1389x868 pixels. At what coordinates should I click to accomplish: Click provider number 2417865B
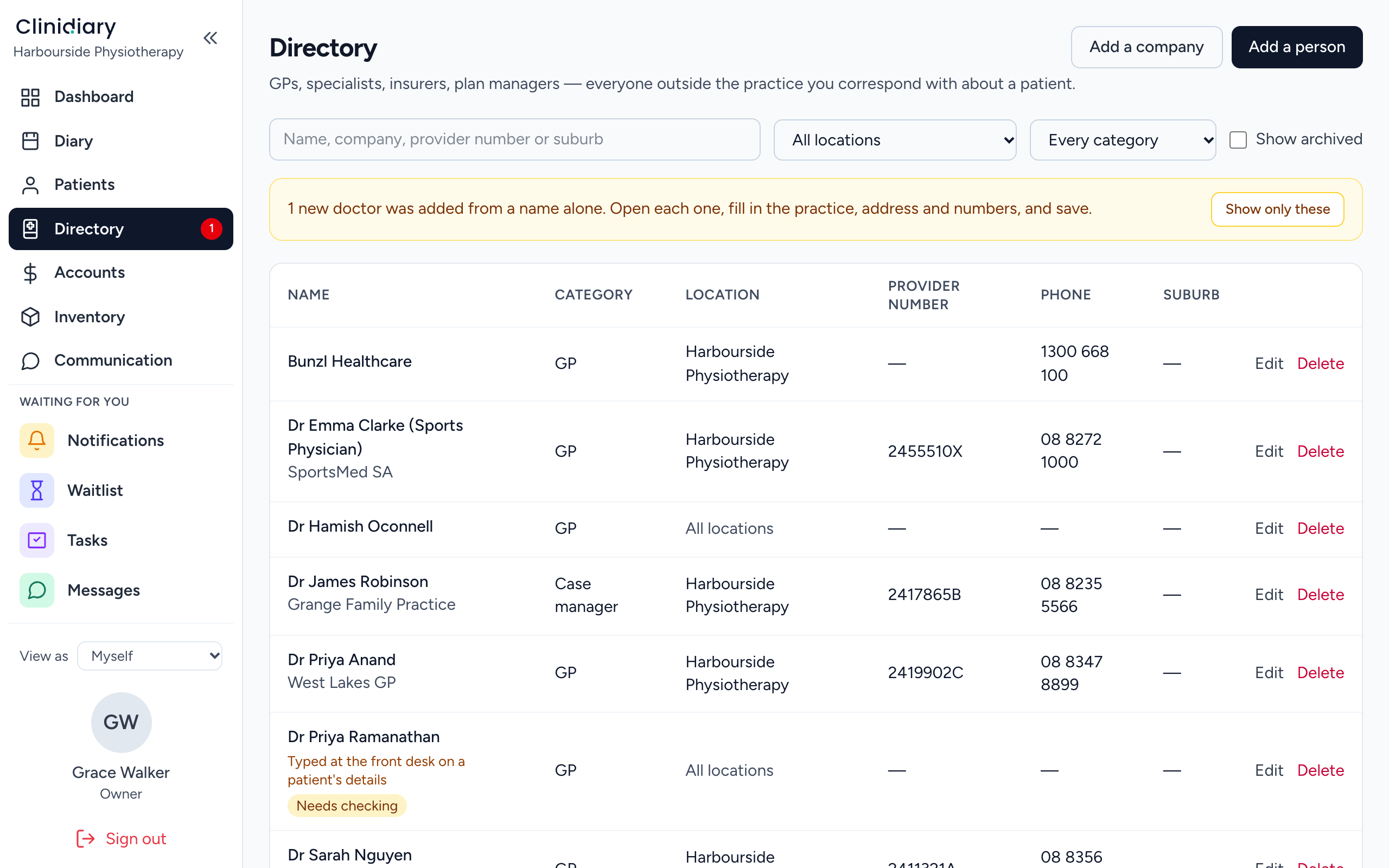coord(924,595)
